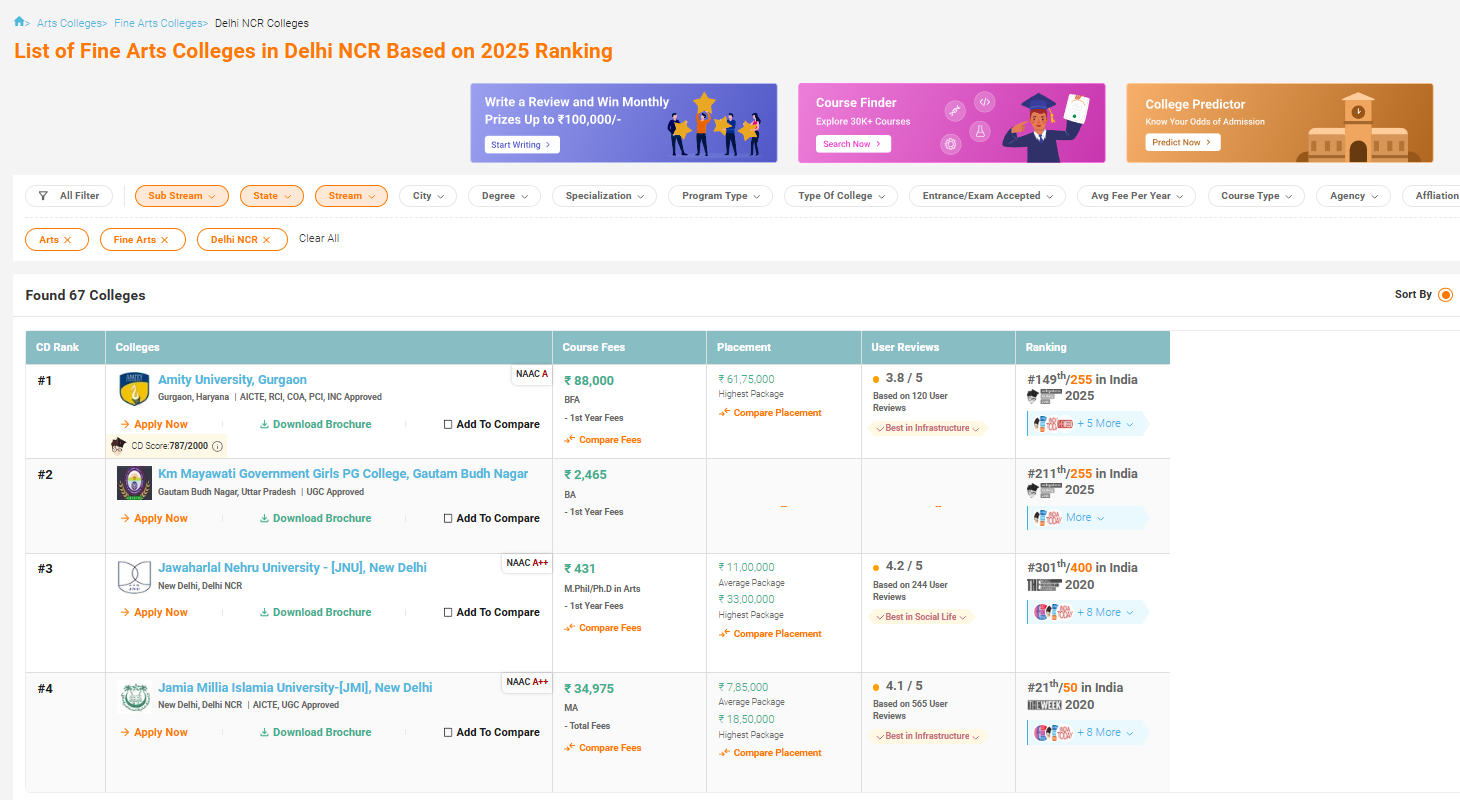Open the All Filter funnel icon
Image resolution: width=1460 pixels, height=800 pixels.
click(43, 196)
